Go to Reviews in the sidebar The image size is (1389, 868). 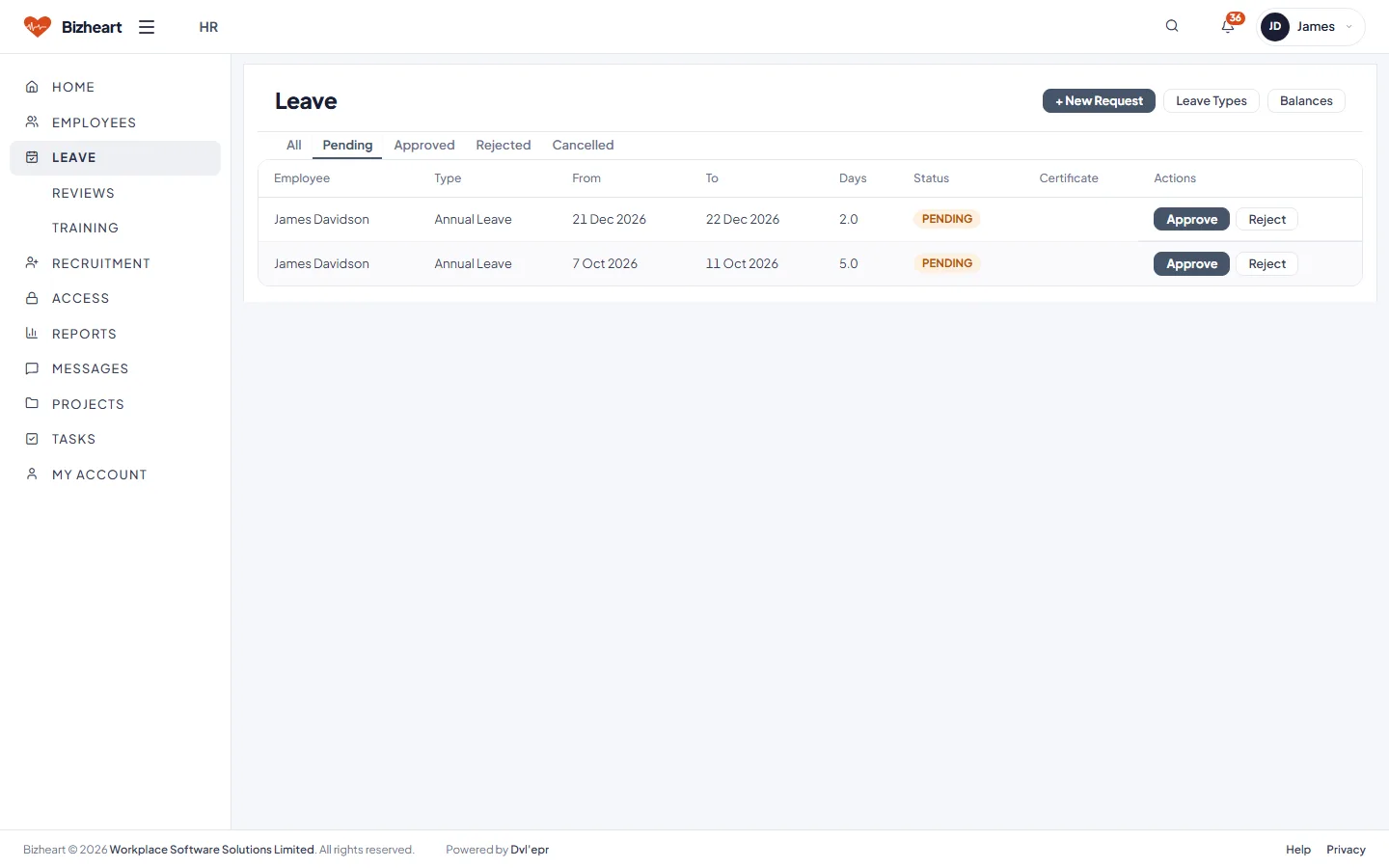pos(83,193)
